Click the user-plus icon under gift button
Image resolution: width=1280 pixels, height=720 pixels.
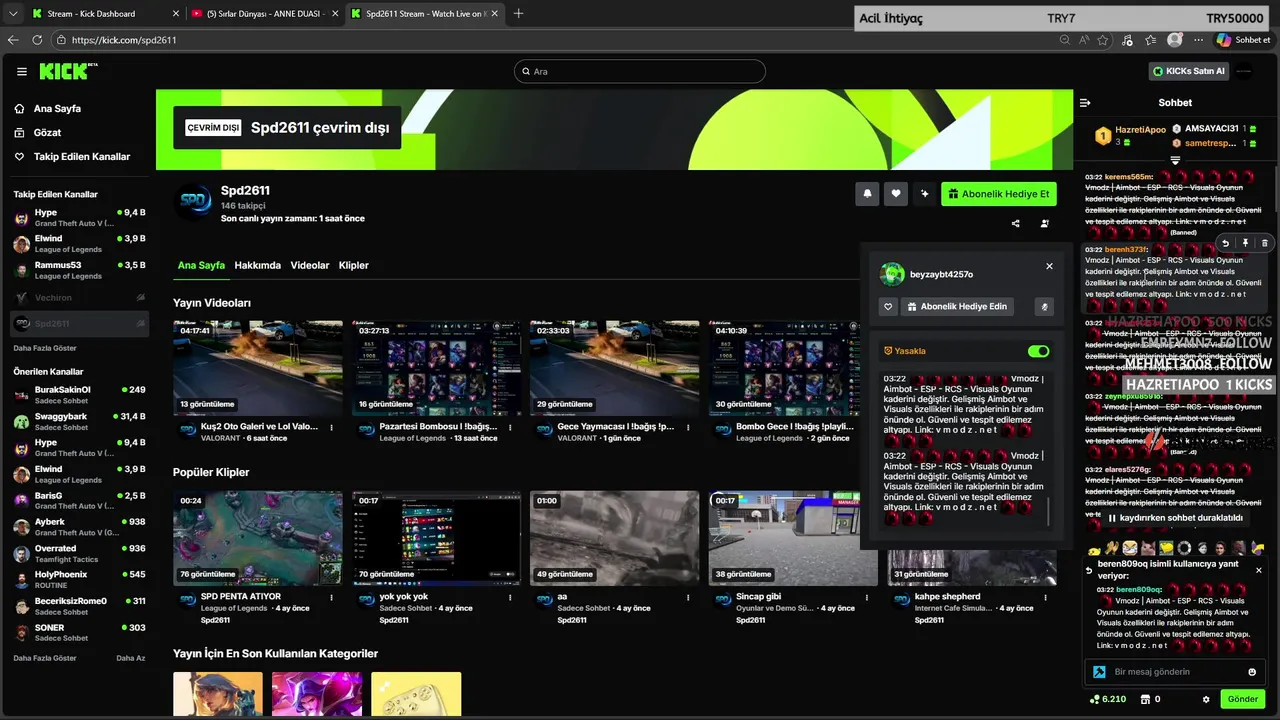click(1045, 224)
